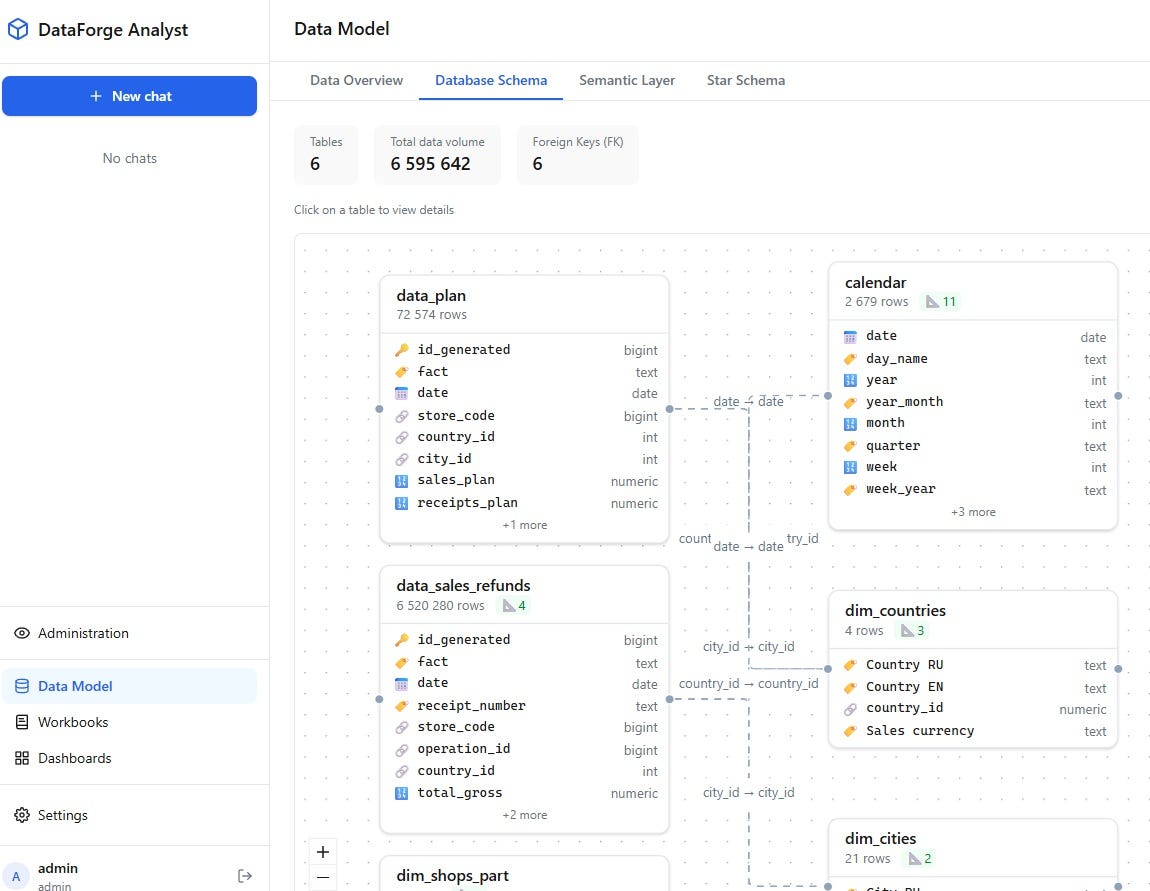The width and height of the screenshot is (1150, 891).
Task: Click key icon of data_sales_refunds id_generated
Action: coord(401,639)
